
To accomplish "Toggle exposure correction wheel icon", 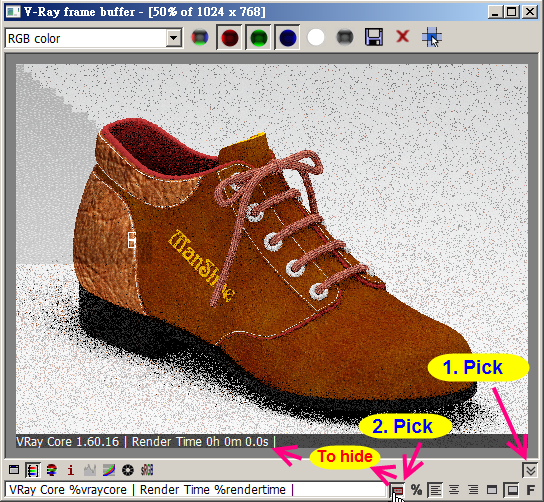I will pos(128,470).
